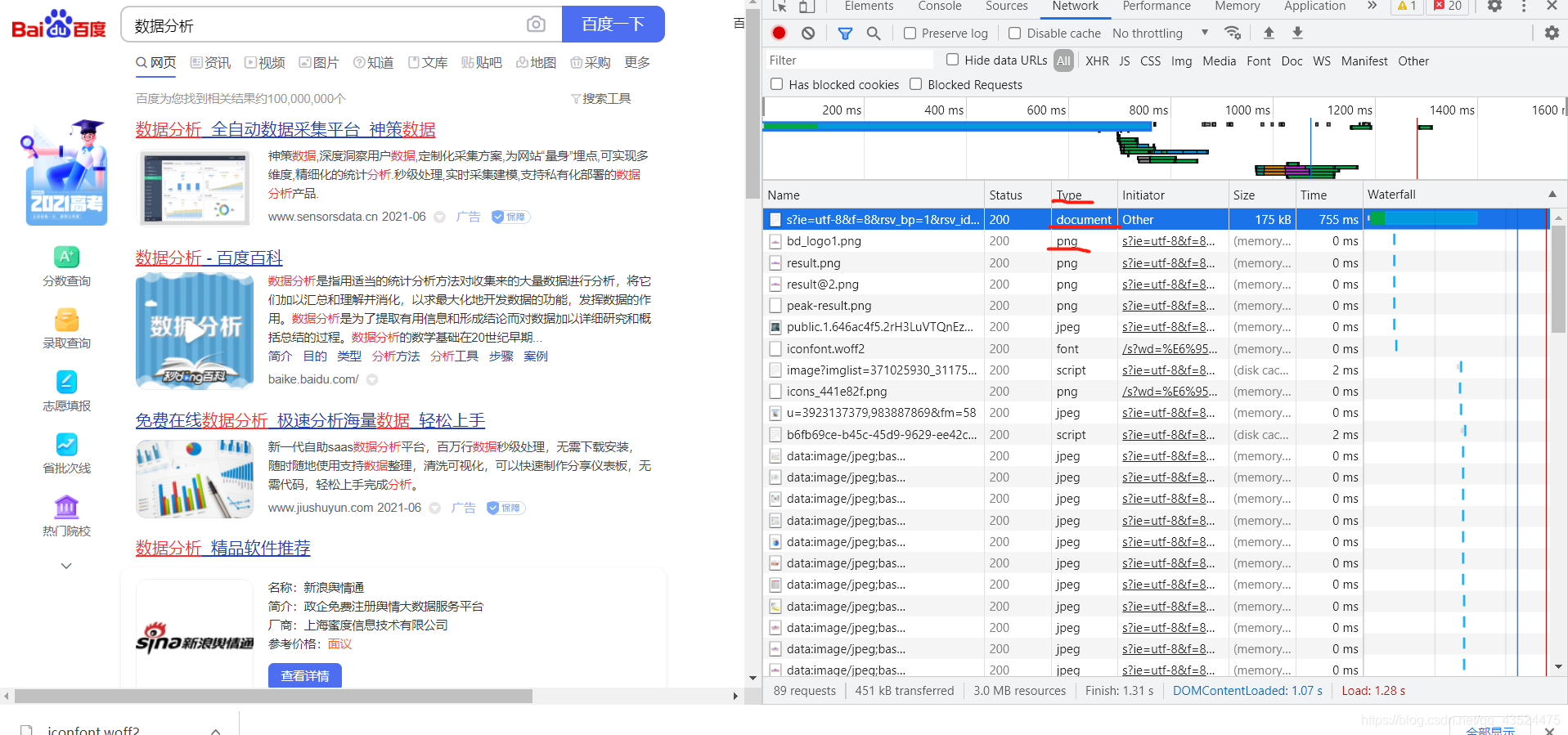1568x735 pixels.
Task: Play the 数据分析 百度百科 video thumbnail
Action: [195, 331]
